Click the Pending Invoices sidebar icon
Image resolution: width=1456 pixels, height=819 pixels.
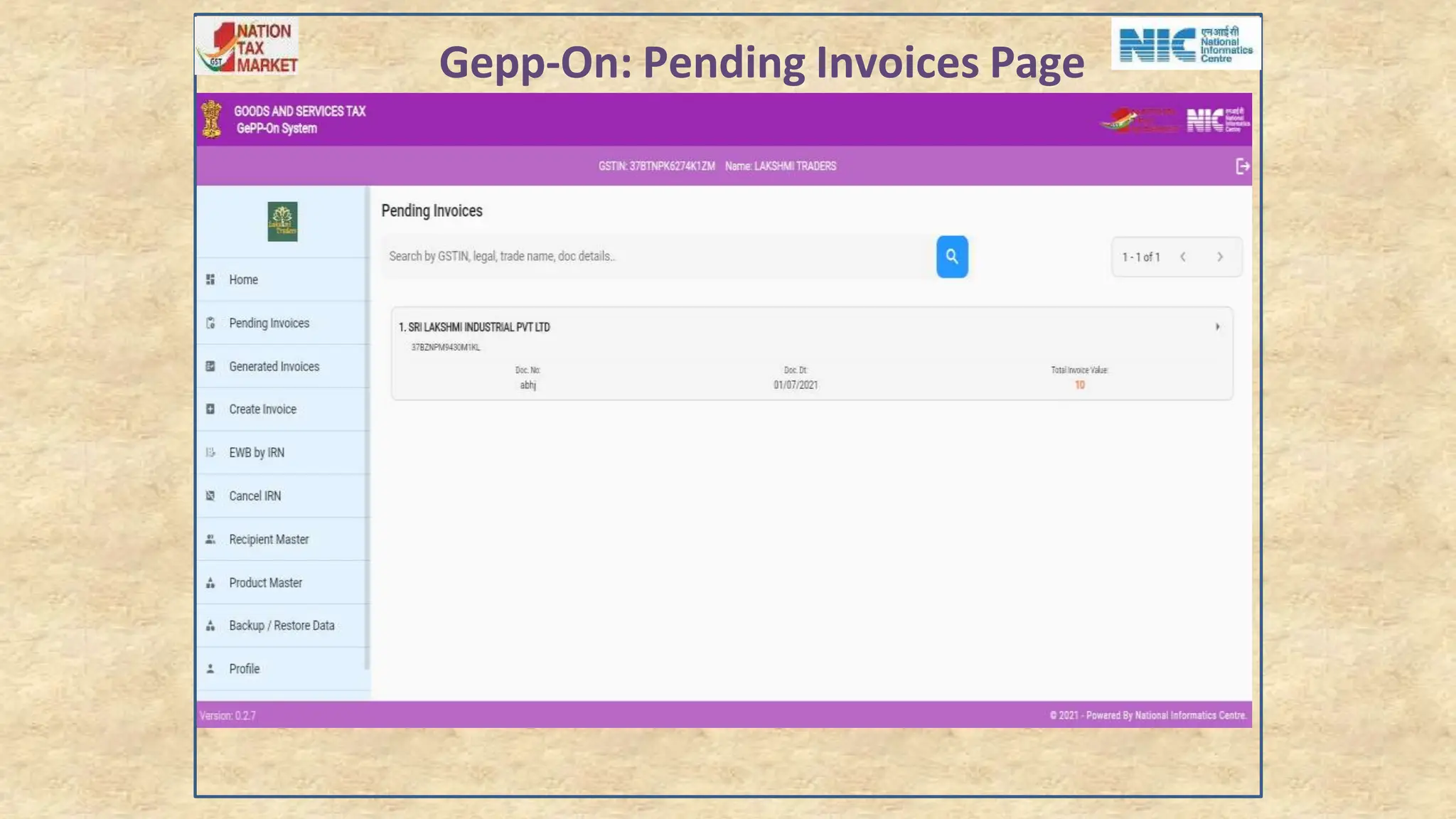click(x=210, y=323)
